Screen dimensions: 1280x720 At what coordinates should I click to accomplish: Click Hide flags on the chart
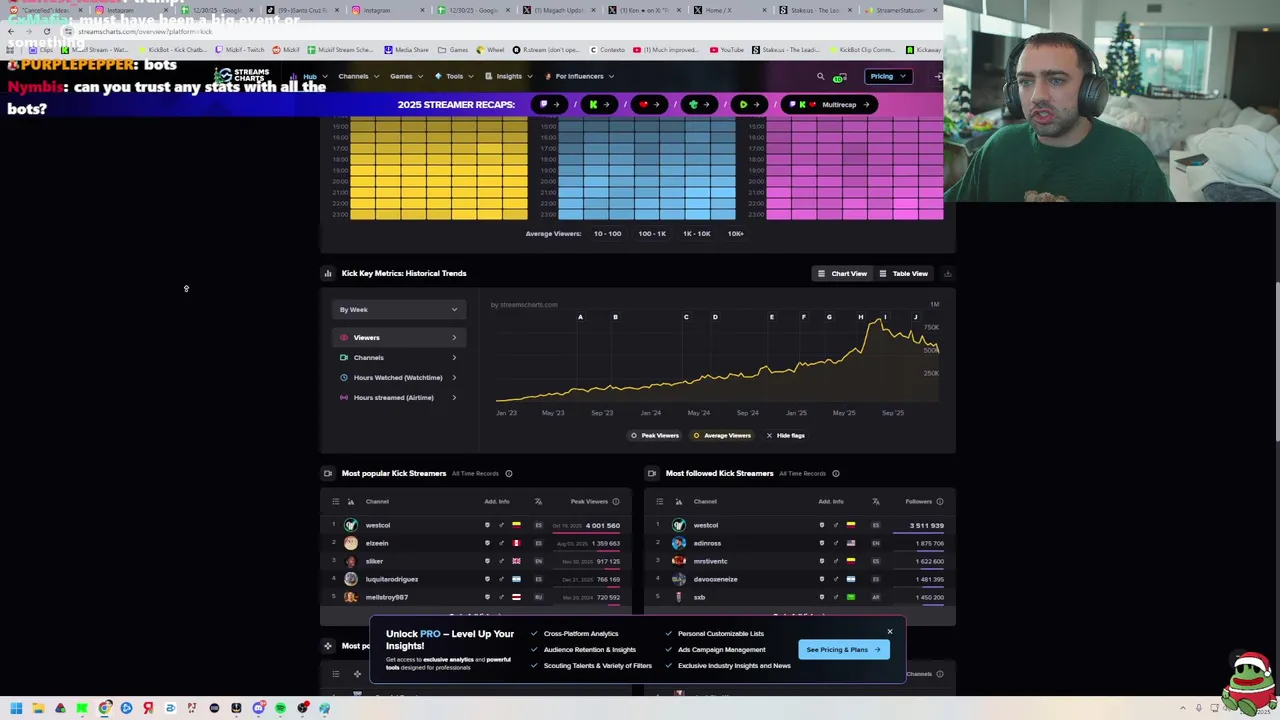pyautogui.click(x=785, y=435)
